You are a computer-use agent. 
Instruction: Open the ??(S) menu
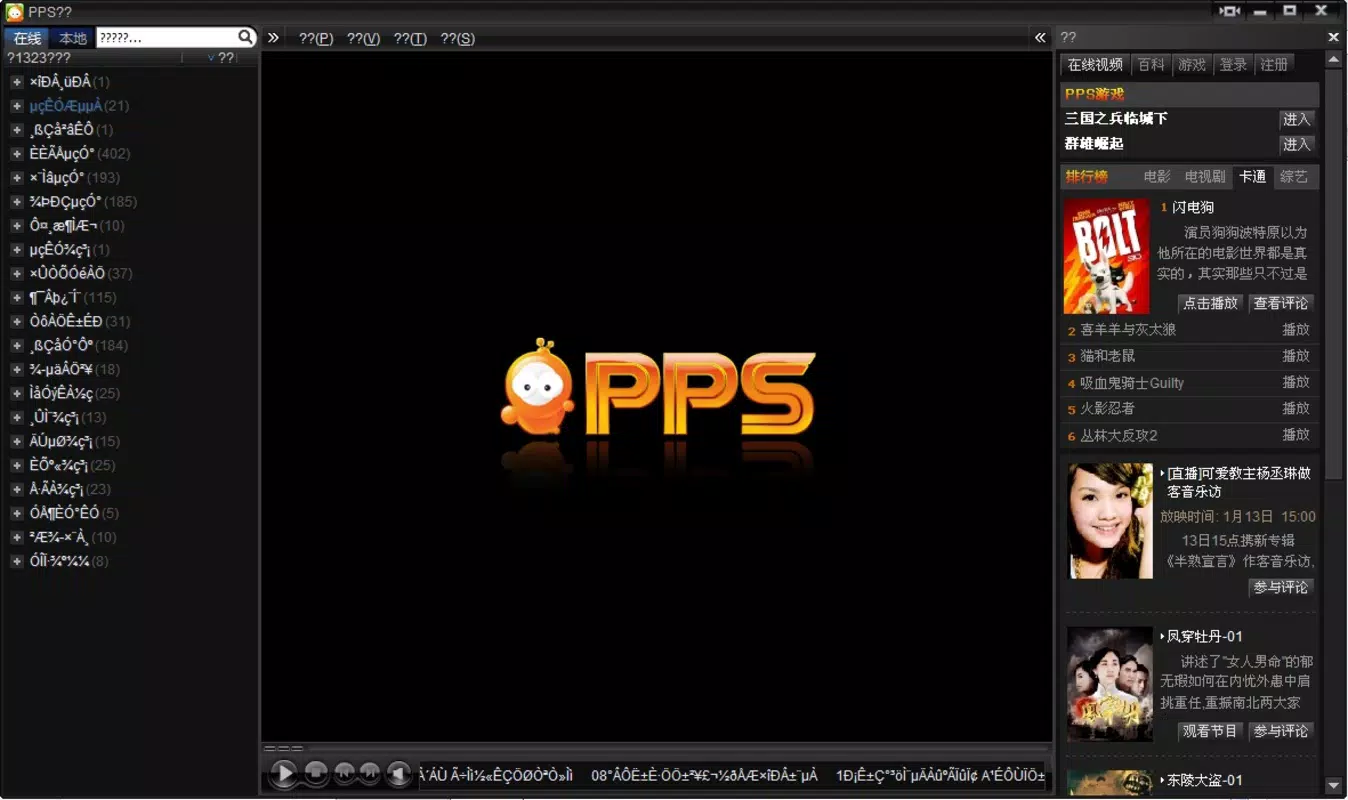point(458,38)
